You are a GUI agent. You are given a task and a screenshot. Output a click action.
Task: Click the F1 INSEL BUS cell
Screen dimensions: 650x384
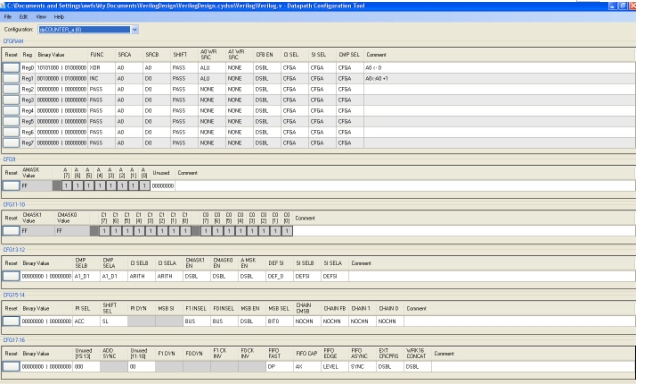[x=197, y=321]
